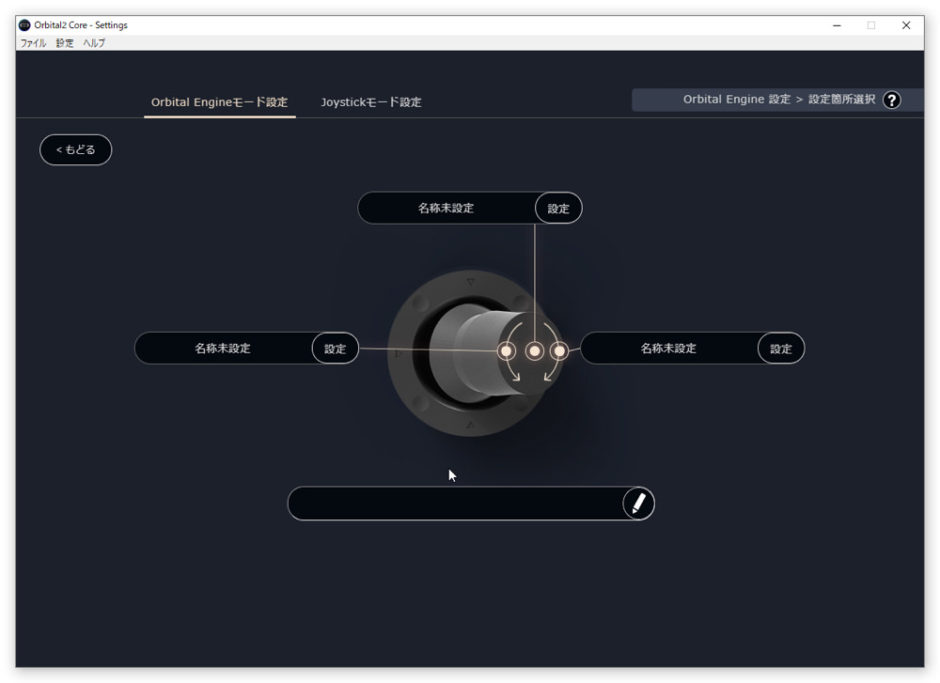Go back with the もどる button
940x683 pixels.
point(76,150)
